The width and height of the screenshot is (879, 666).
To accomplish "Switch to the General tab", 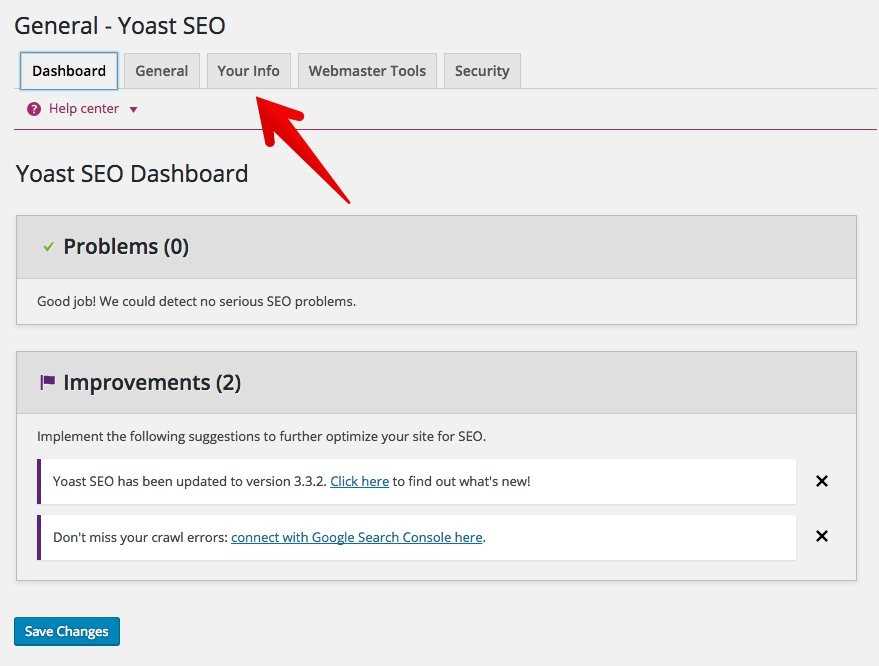I will coord(161,70).
